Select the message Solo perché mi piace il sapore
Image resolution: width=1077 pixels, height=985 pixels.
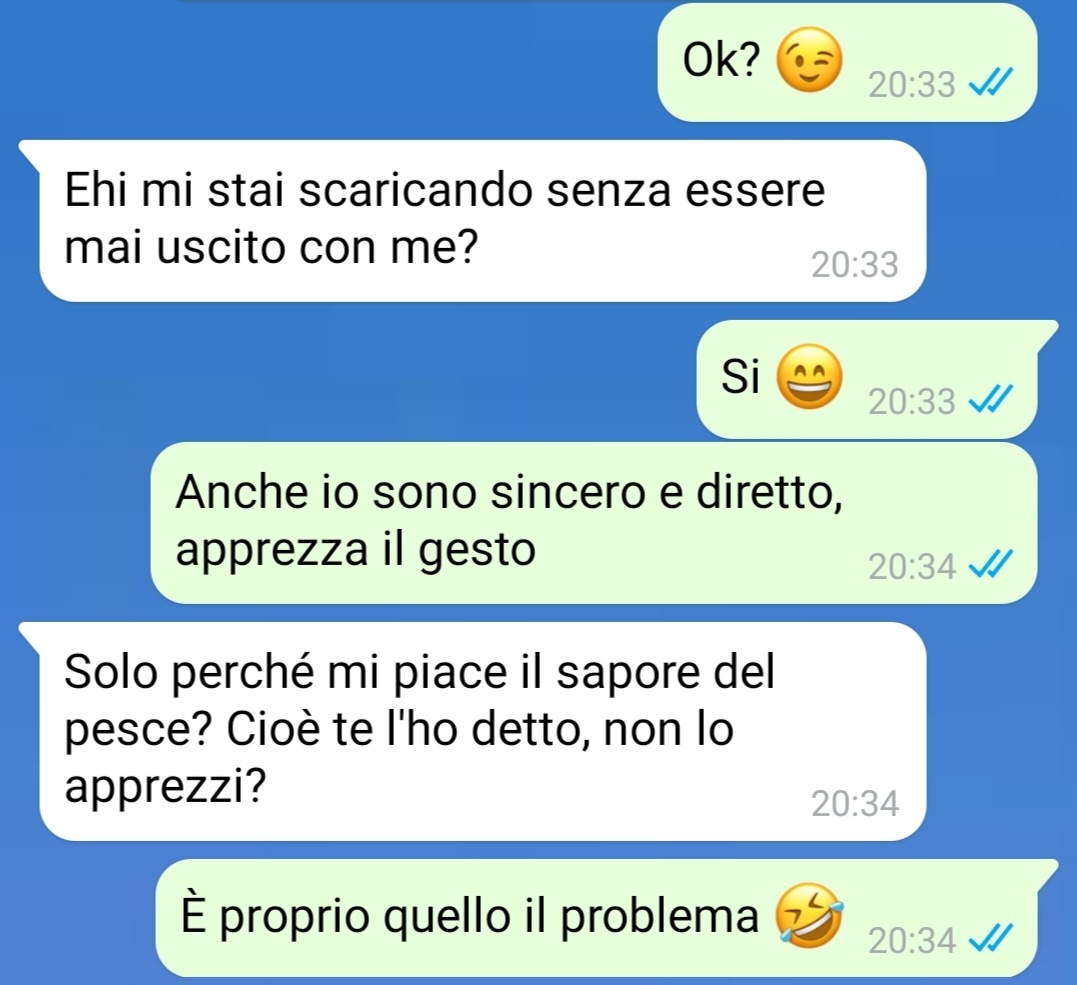pyautogui.click(x=482, y=731)
